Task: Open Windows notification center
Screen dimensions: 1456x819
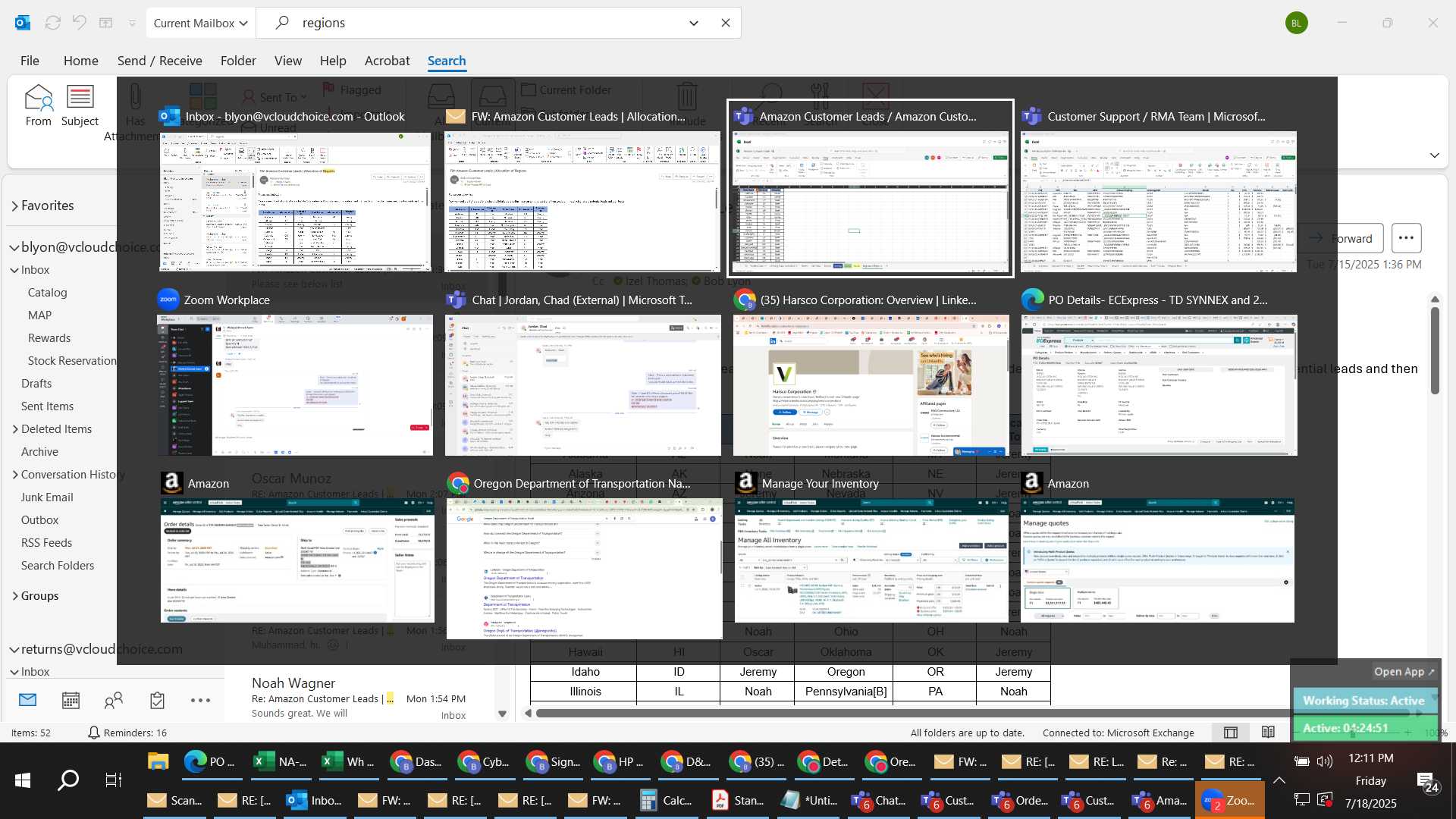Action: click(1426, 781)
